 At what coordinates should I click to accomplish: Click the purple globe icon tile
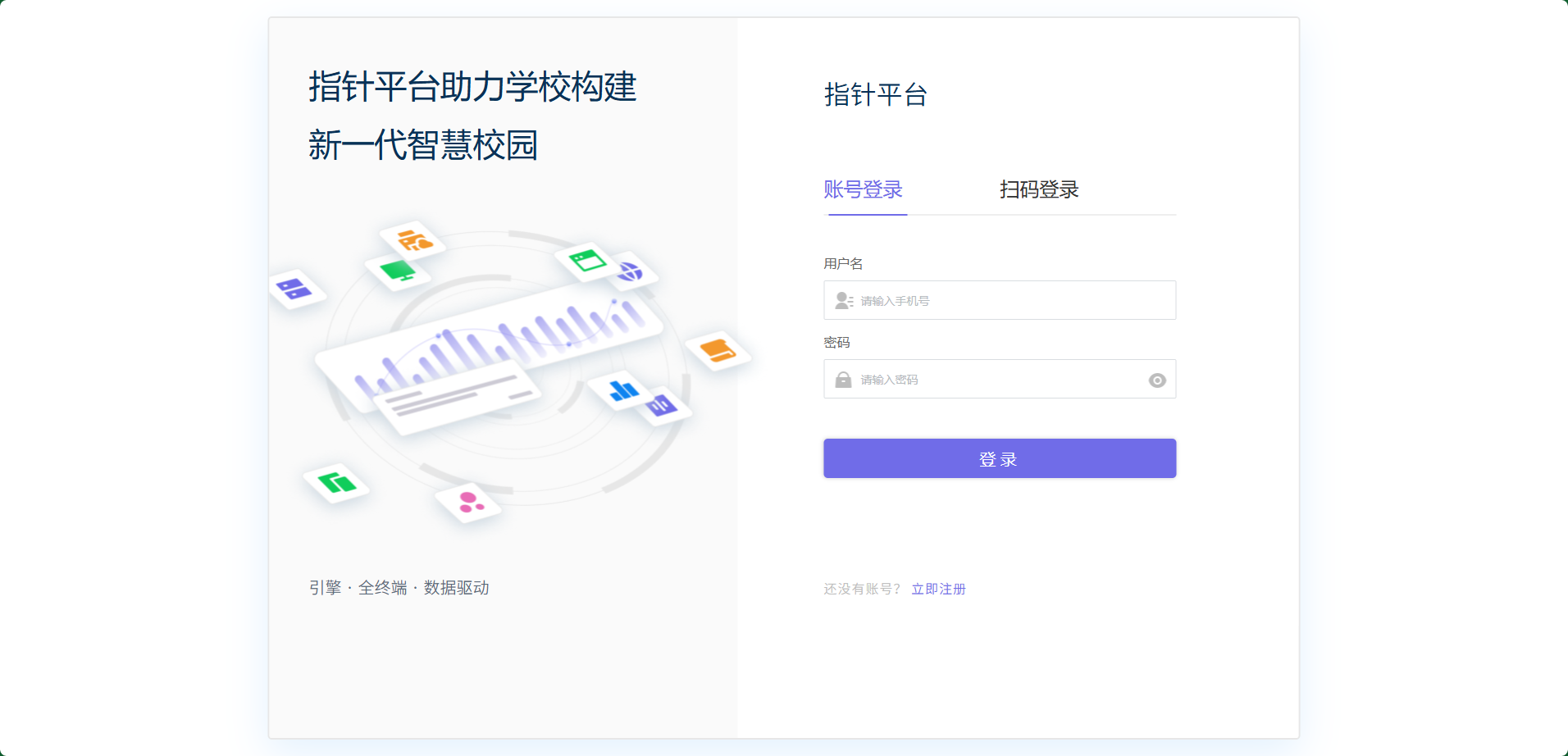coord(630,271)
